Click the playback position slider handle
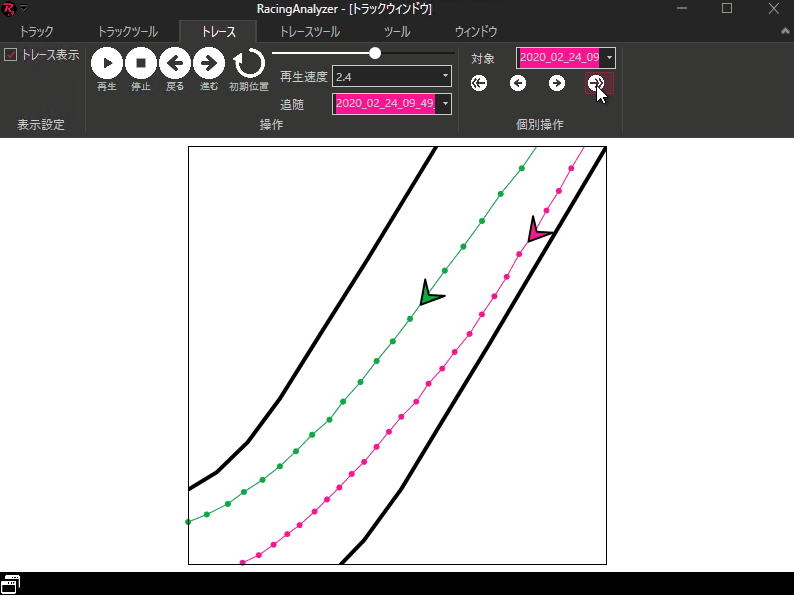Screen dimensions: 794x595 375,53
